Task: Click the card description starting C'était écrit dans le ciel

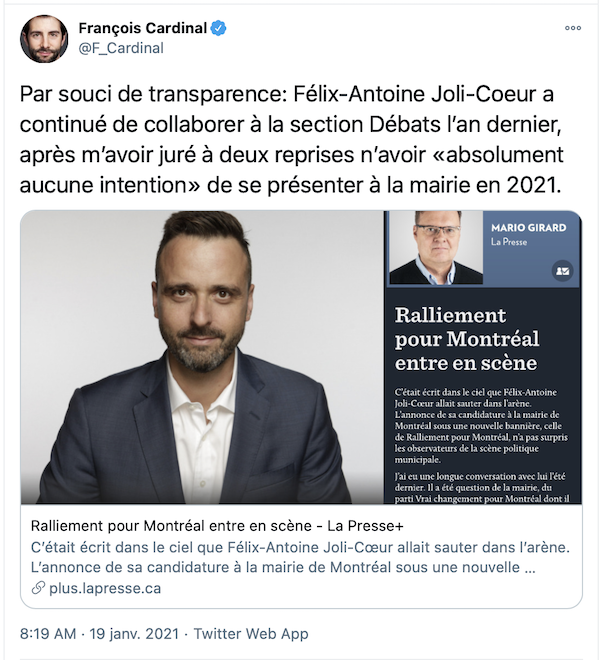Action: 300,557
